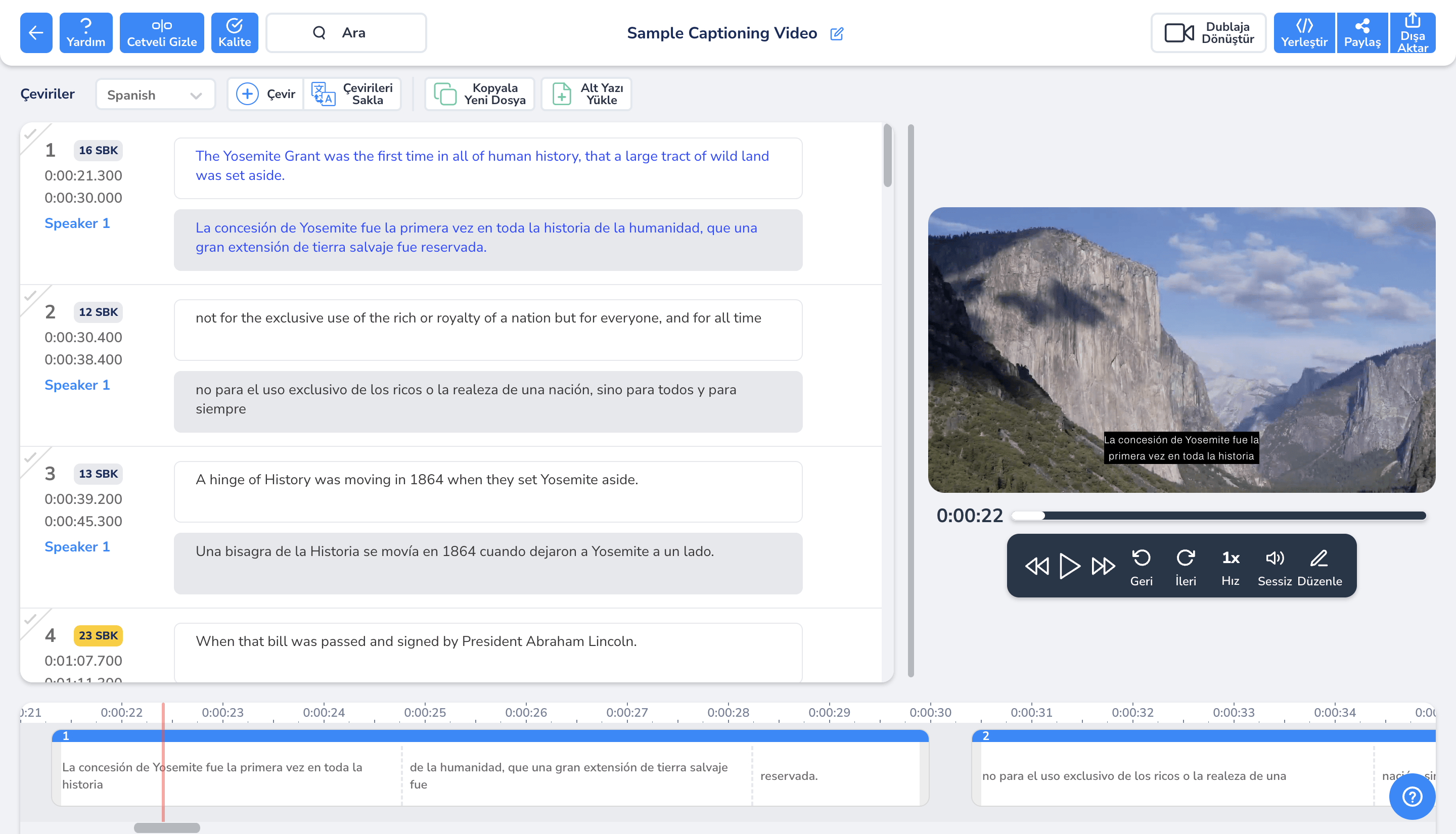Check the mark on caption 2
Screen dimensions: 1456x834
[30, 296]
